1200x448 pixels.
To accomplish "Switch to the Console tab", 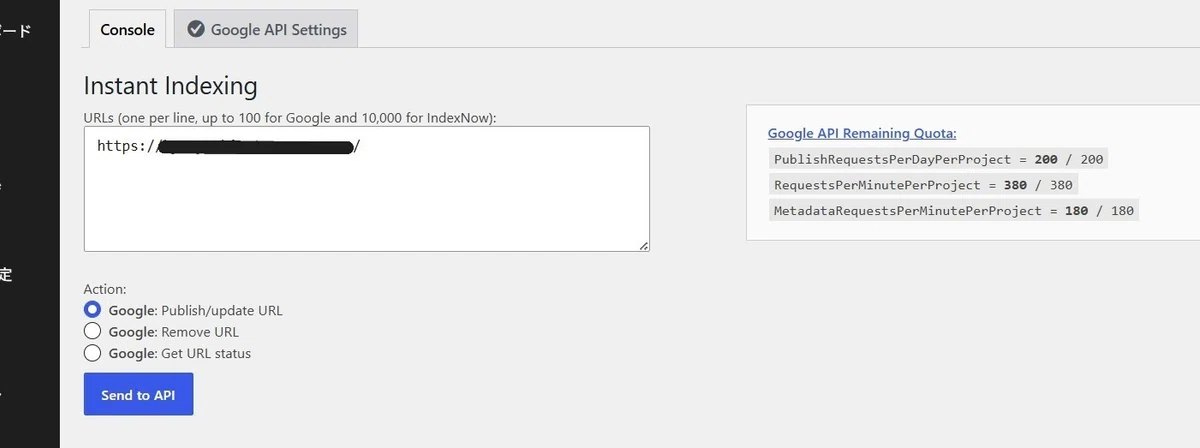I will [127, 29].
